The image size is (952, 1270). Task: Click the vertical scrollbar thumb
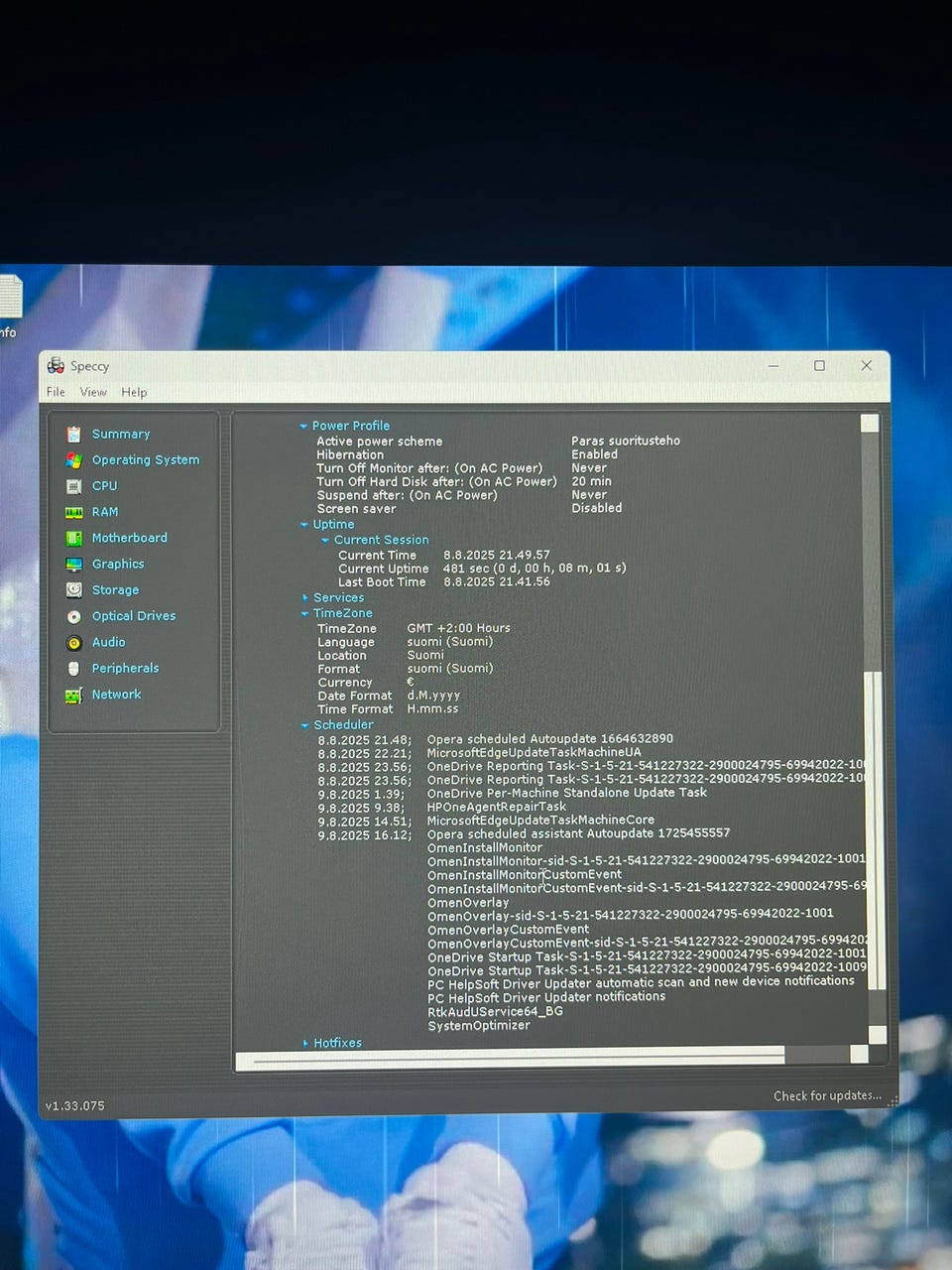pos(873,828)
